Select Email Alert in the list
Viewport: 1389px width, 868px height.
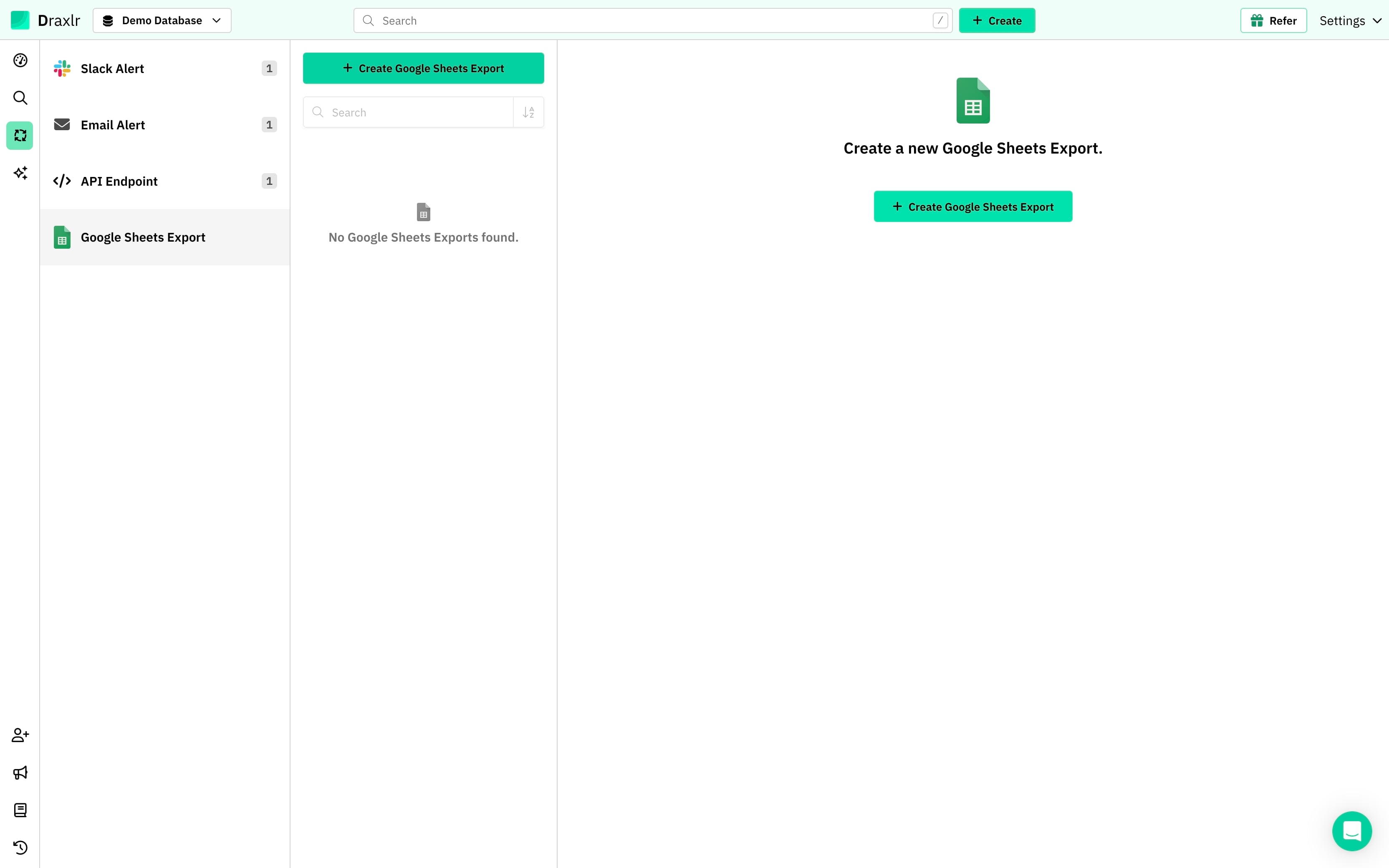165,125
